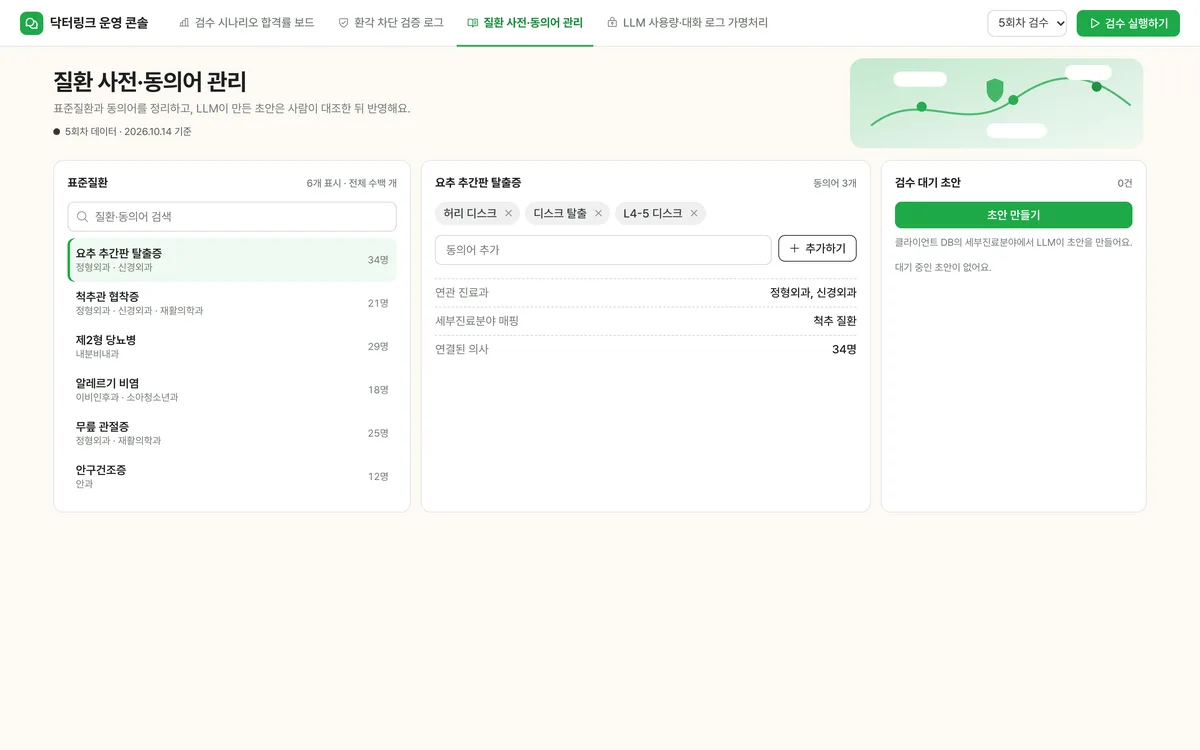This screenshot has height=750, width=1200.
Task: Select 요추 추간판 탈출증 in disease list
Action: [232, 260]
